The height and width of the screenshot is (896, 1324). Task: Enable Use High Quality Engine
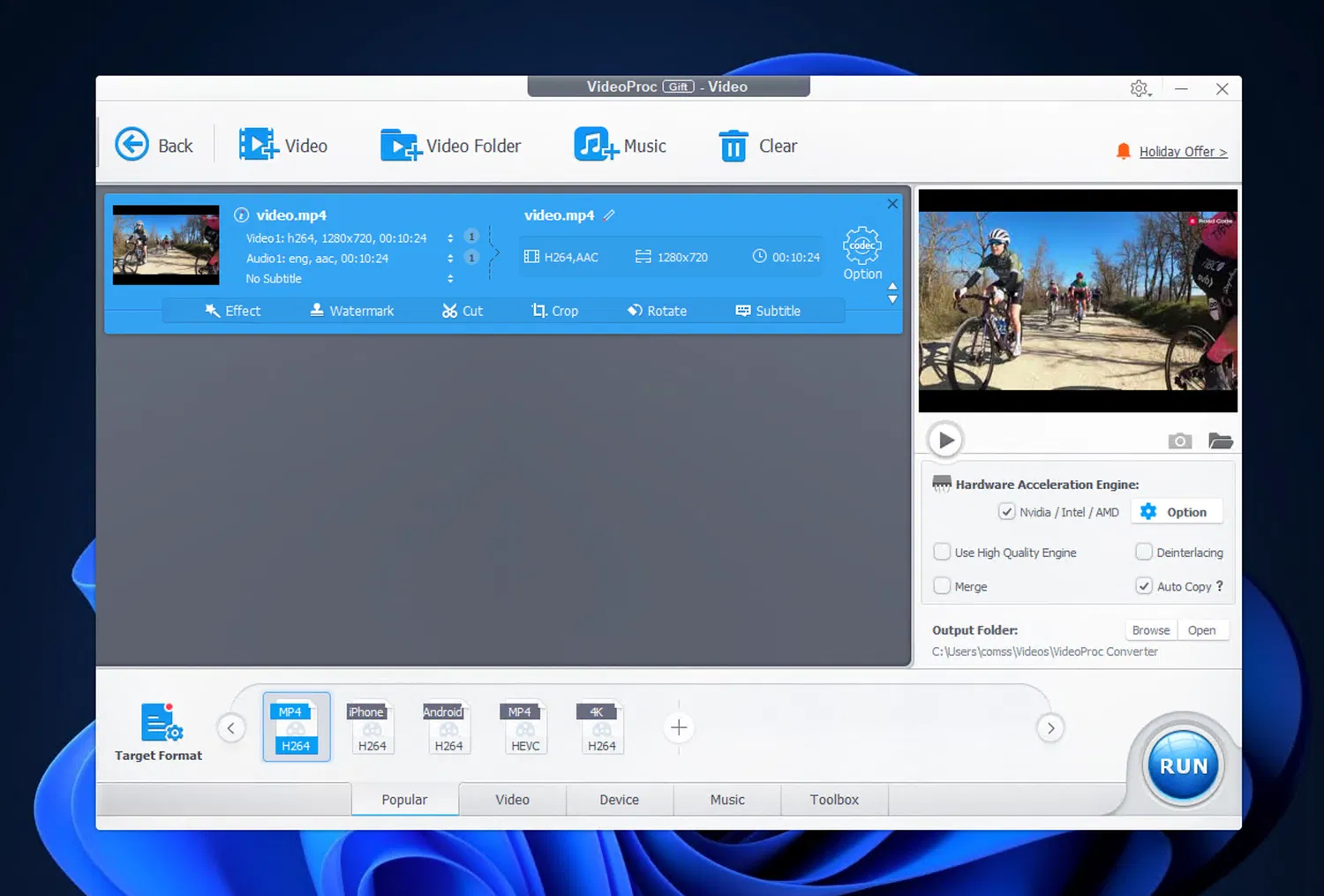[x=942, y=552]
